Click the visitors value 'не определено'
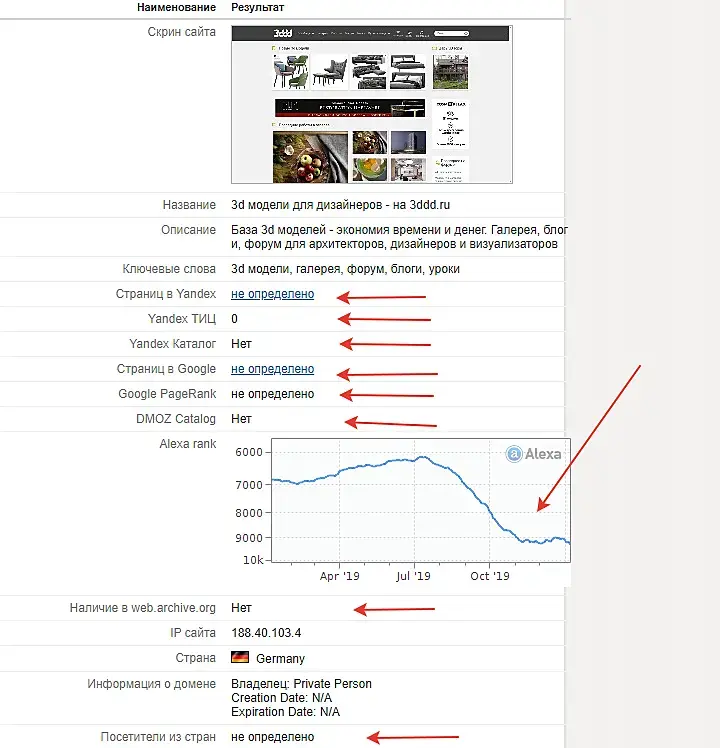This screenshot has width=720, height=748. tap(272, 737)
